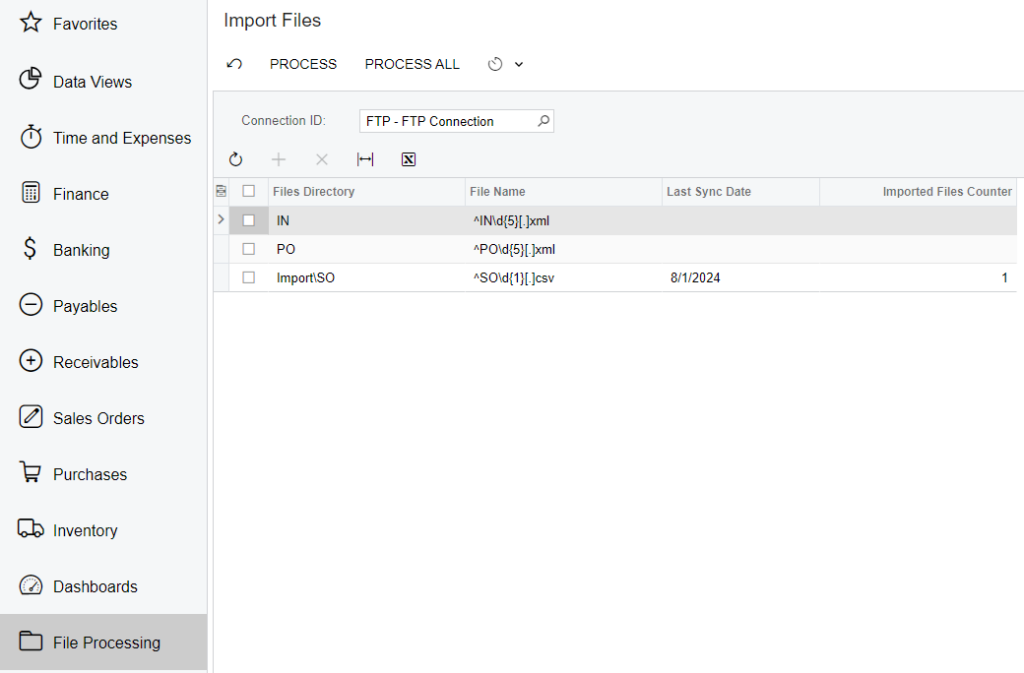Open the Connection ID selector

(x=450, y=120)
